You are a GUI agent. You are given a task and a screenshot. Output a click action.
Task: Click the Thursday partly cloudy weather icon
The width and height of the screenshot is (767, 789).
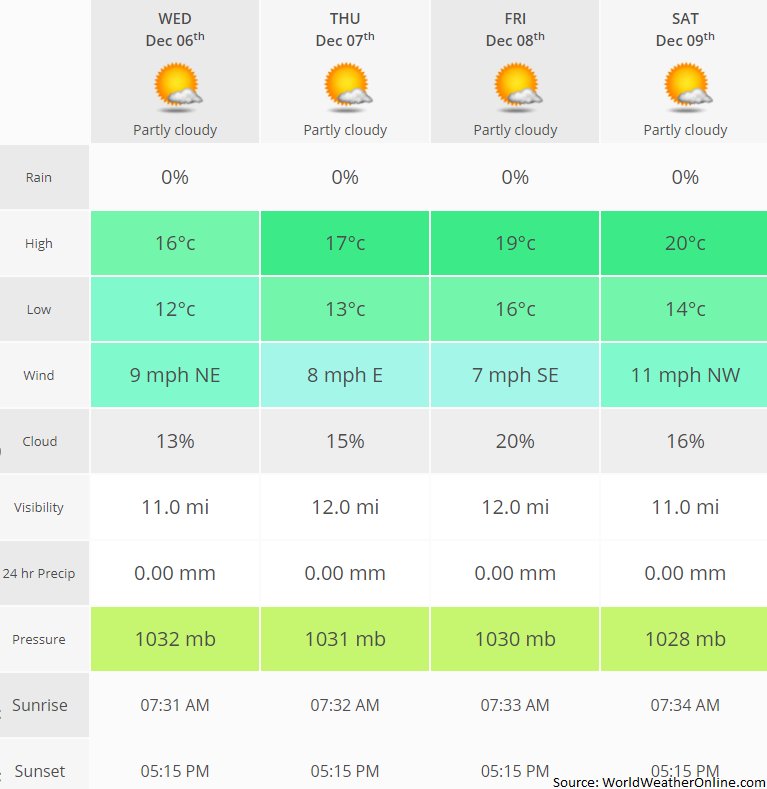[x=348, y=87]
